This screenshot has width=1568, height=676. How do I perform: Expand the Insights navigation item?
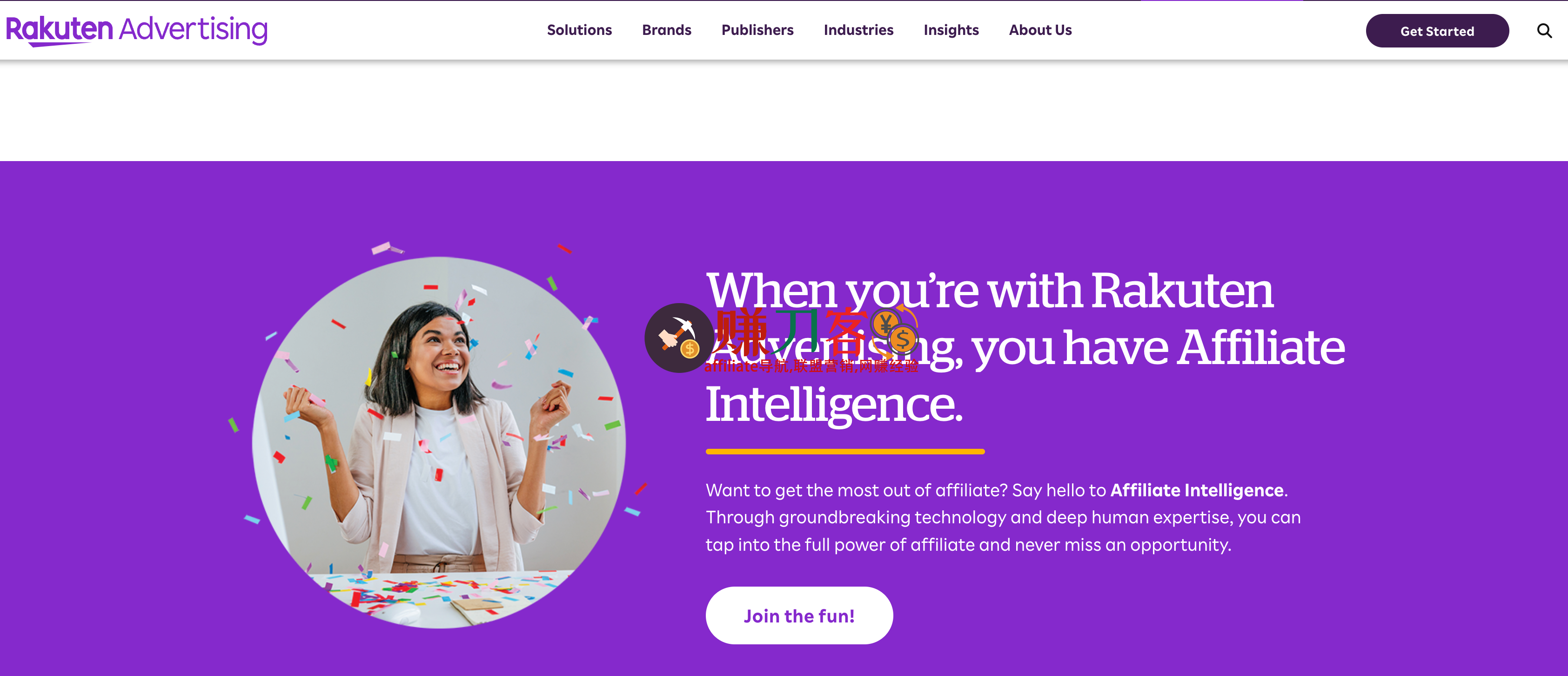[951, 30]
